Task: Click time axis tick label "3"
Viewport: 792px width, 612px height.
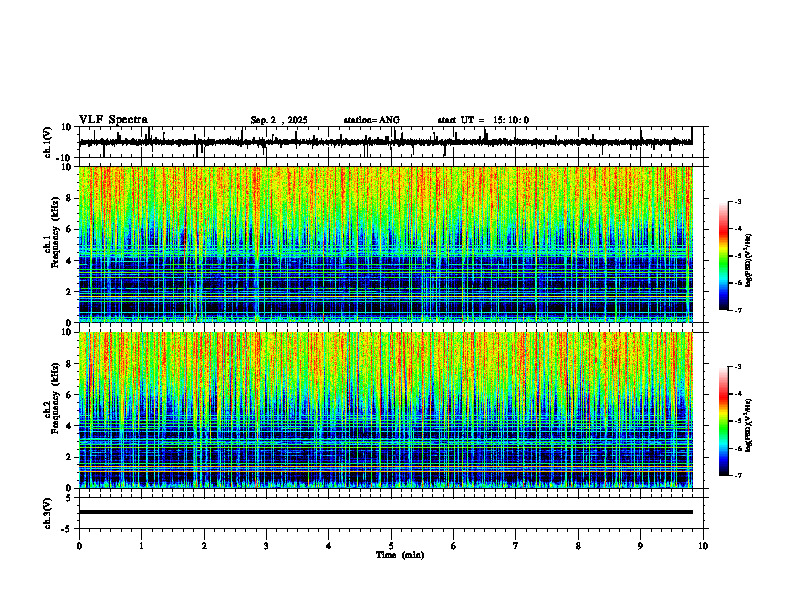Action: pyautogui.click(x=266, y=546)
